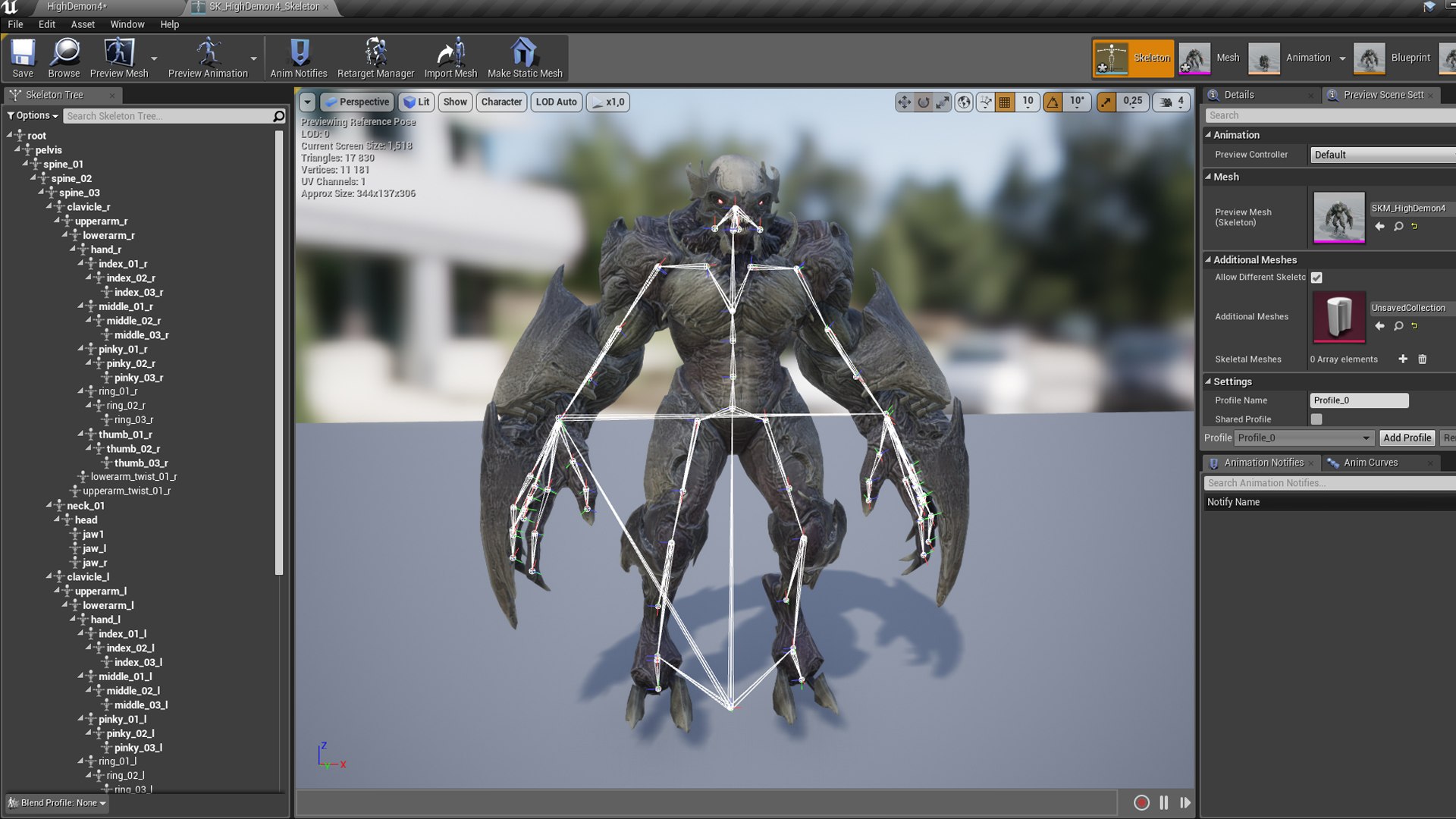Toggle Allow Different Skeletons checkbox
This screenshot has height=819, width=1456.
click(1316, 278)
